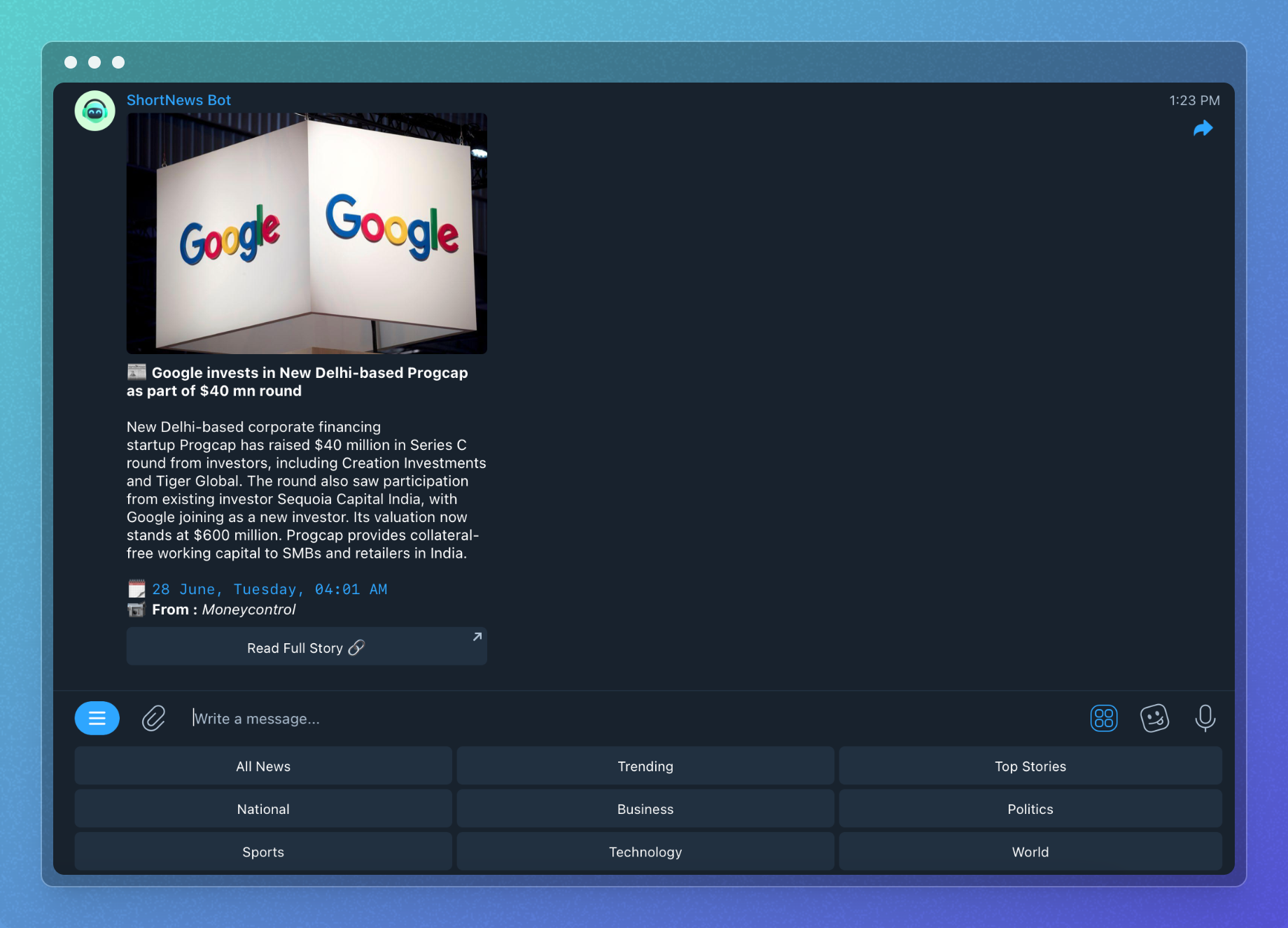Click the date '28 June, Tuesday, 04:01 AM'

(269, 589)
